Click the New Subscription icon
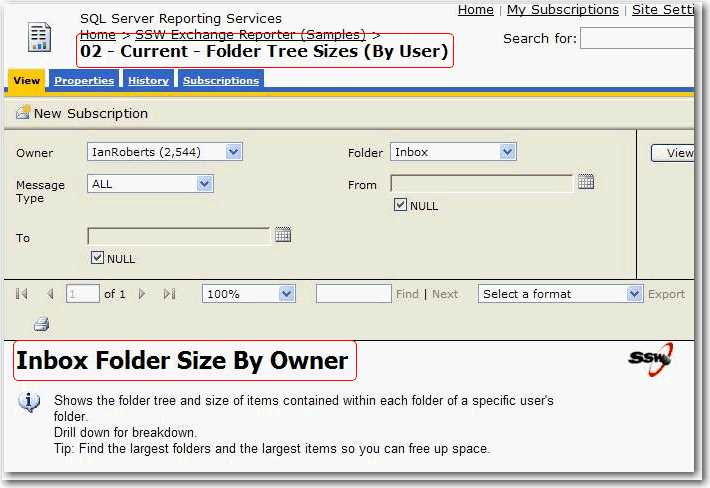This screenshot has height=488, width=710. pyautogui.click(x=23, y=113)
